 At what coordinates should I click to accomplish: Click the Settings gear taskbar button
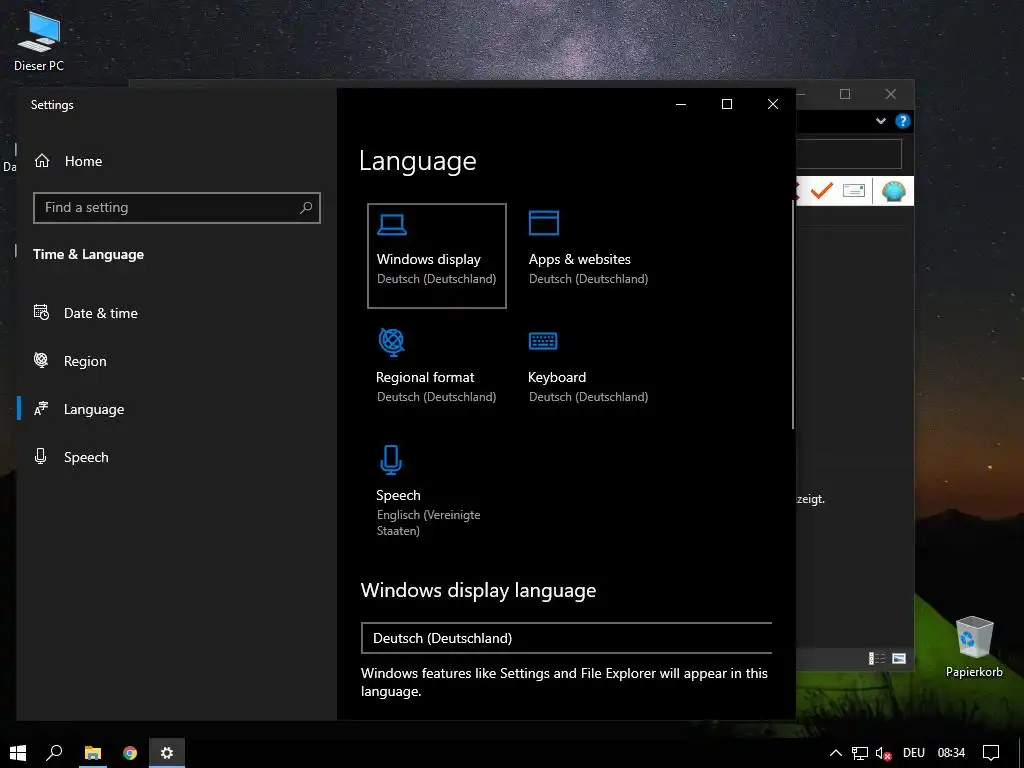pyautogui.click(x=167, y=753)
